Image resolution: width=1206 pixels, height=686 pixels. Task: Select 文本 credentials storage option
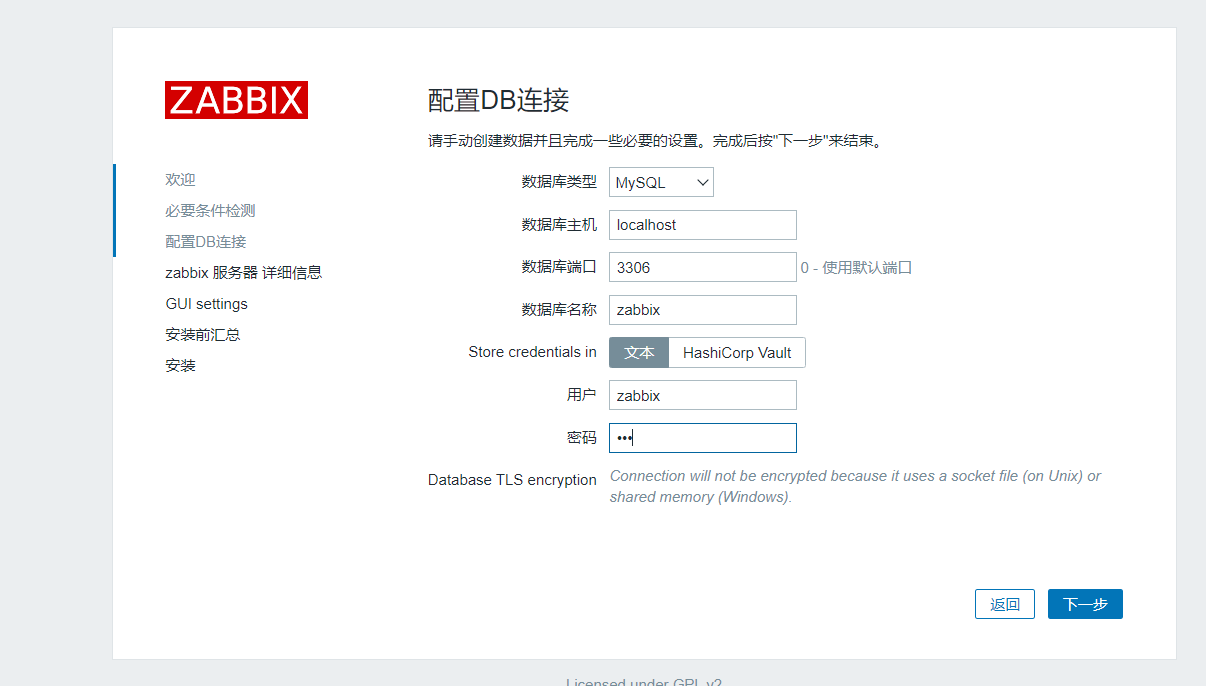[639, 352]
